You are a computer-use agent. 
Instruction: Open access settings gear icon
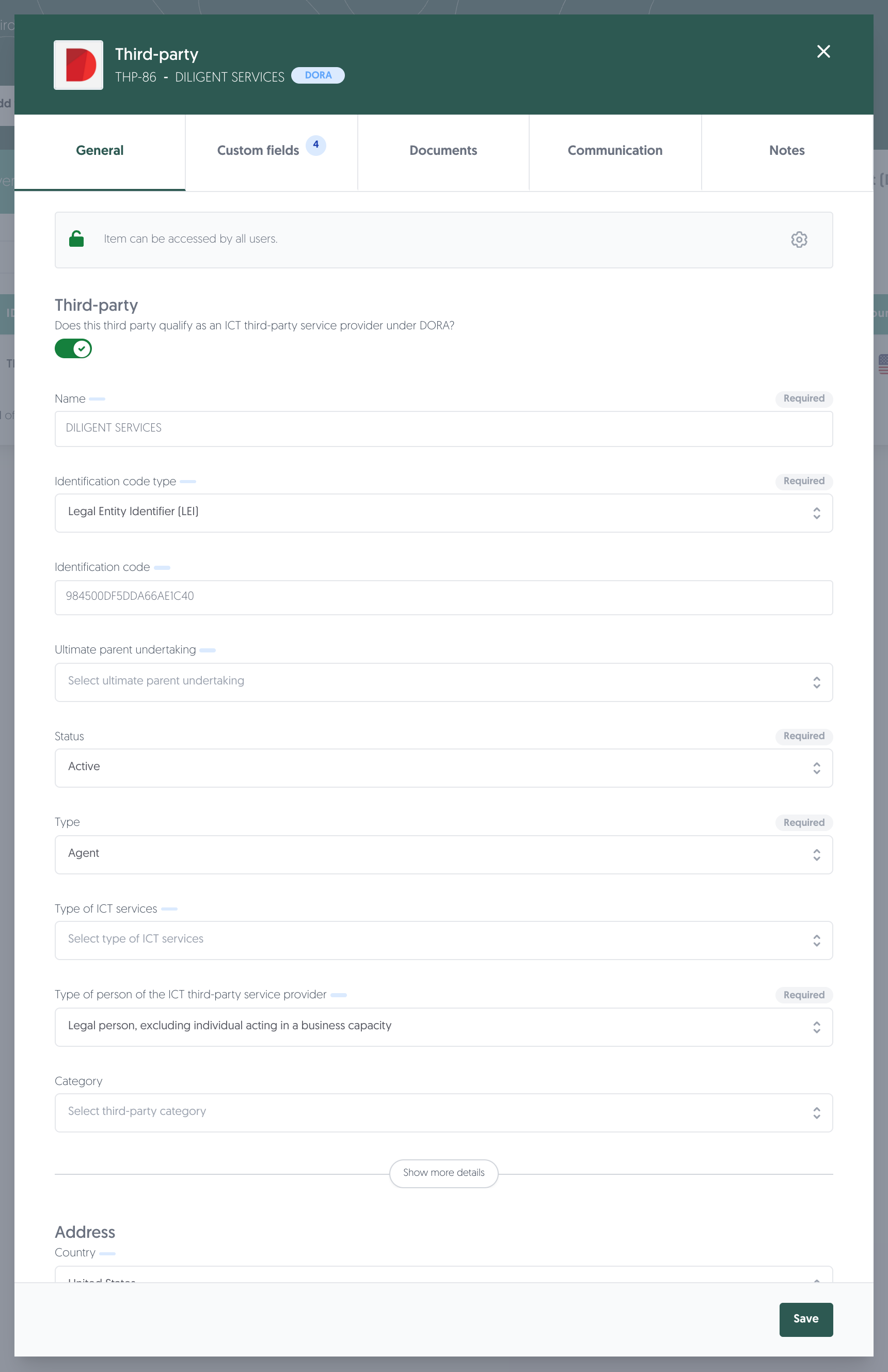point(799,239)
